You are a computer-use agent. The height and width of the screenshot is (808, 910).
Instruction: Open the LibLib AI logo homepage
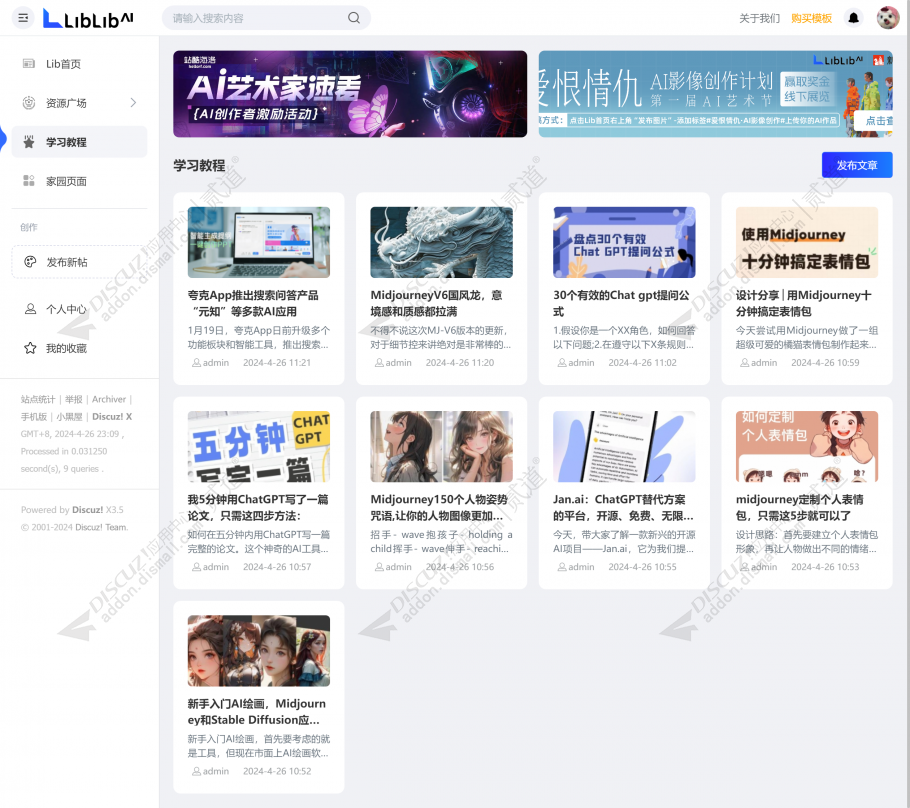click(x=88, y=19)
